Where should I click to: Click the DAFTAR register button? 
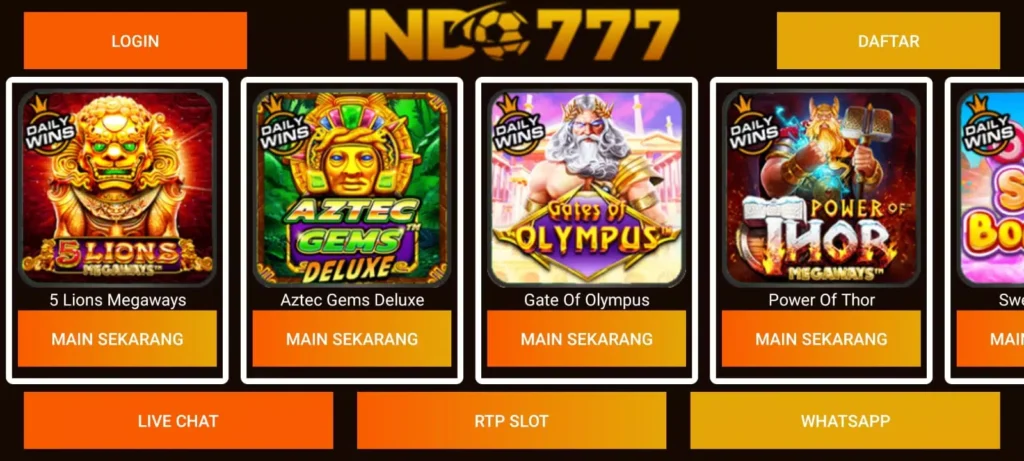(x=888, y=40)
